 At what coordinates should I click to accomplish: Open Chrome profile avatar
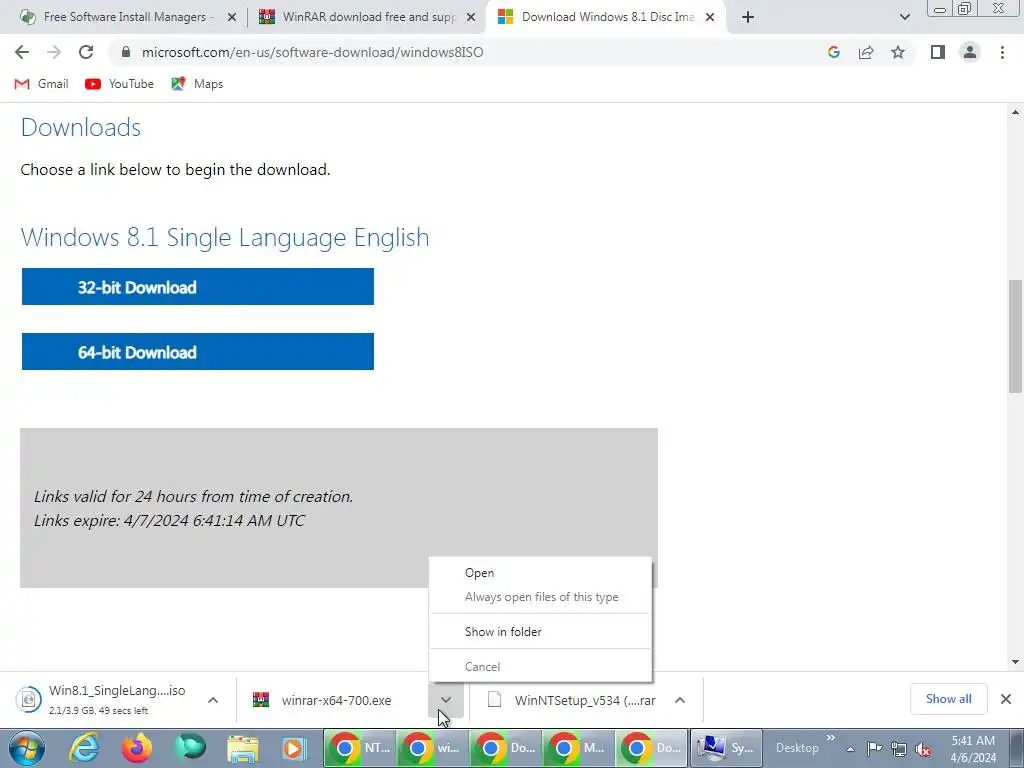[x=970, y=52]
